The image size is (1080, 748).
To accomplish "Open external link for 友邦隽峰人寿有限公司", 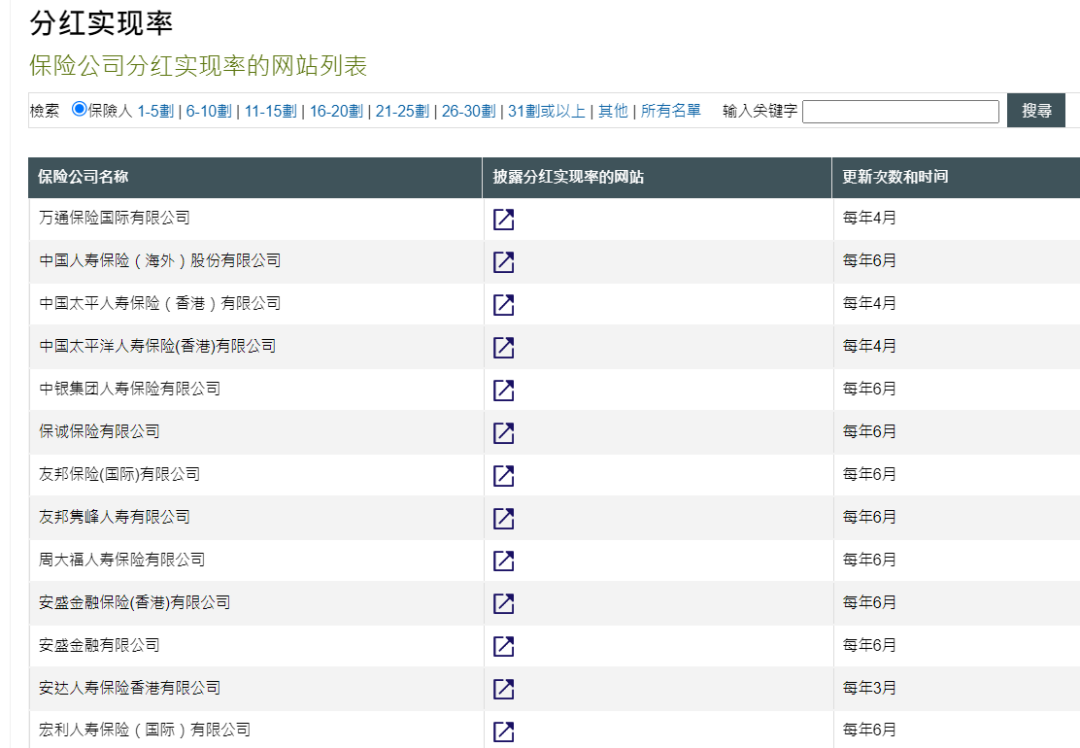I will coord(503,518).
